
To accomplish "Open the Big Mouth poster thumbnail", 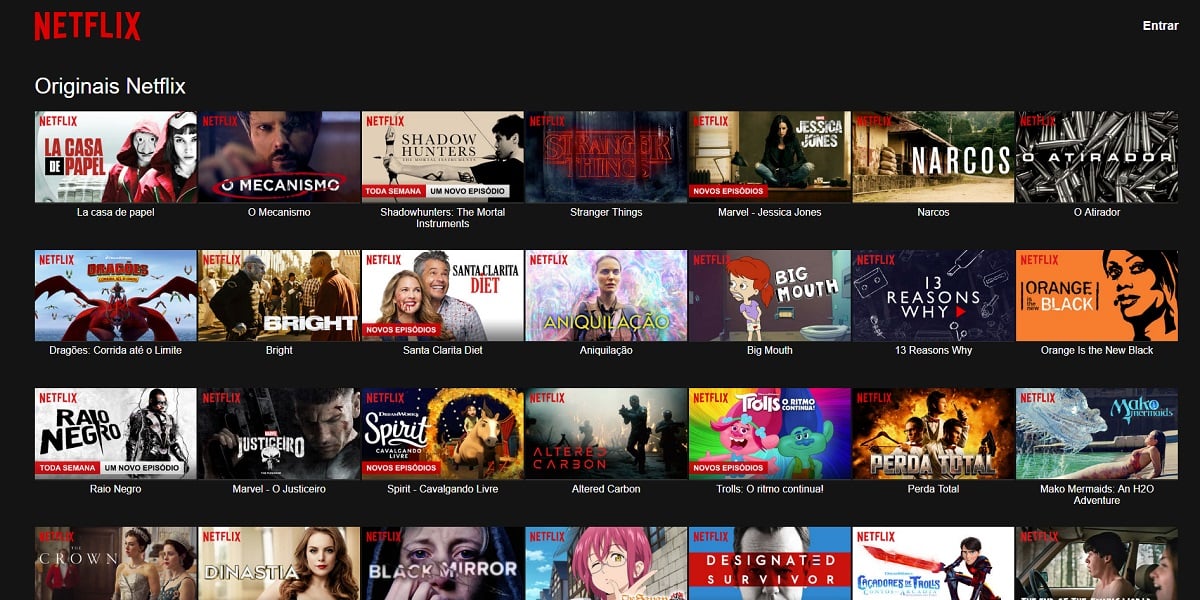I will pos(770,296).
